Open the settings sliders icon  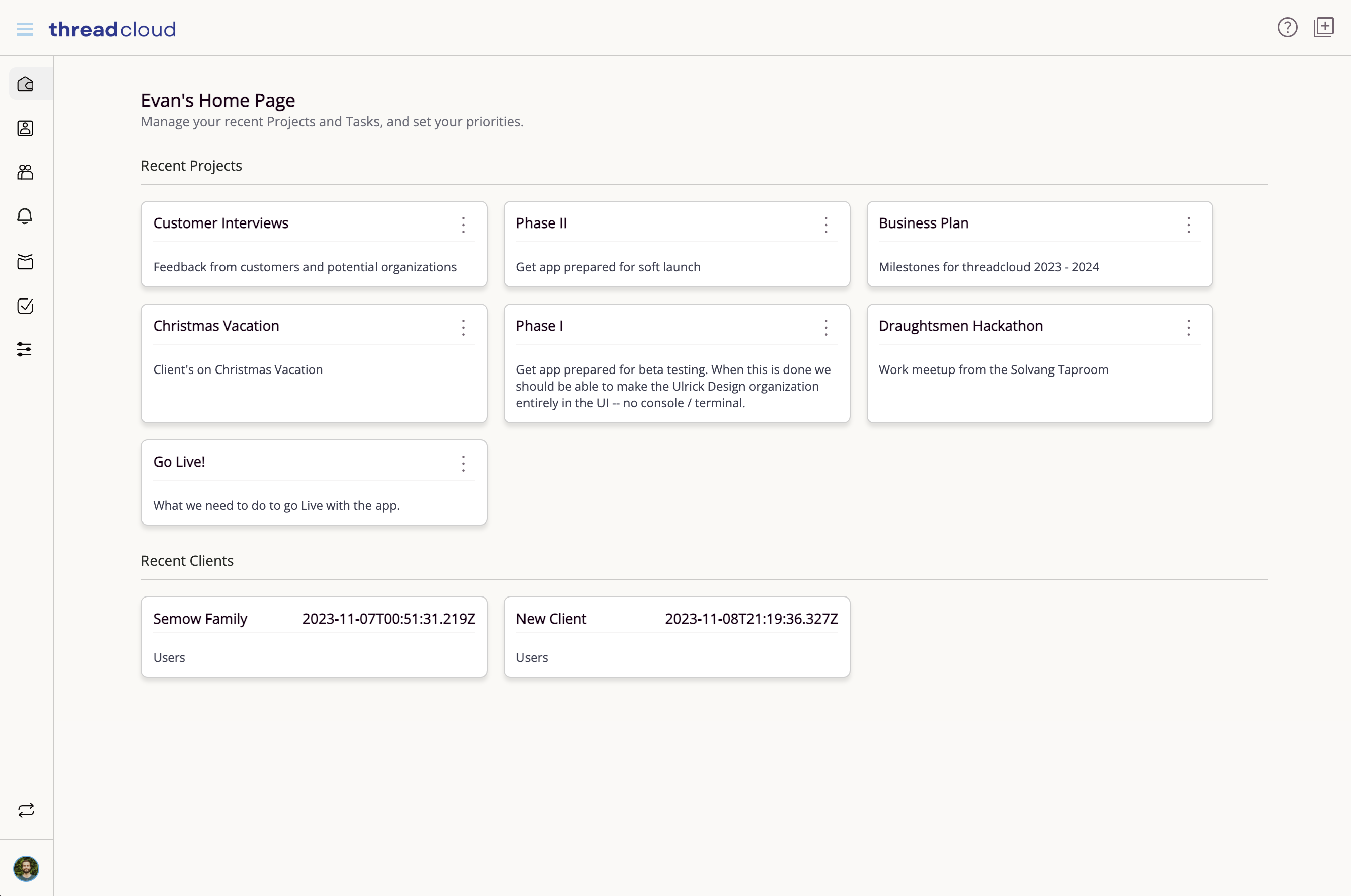point(25,349)
